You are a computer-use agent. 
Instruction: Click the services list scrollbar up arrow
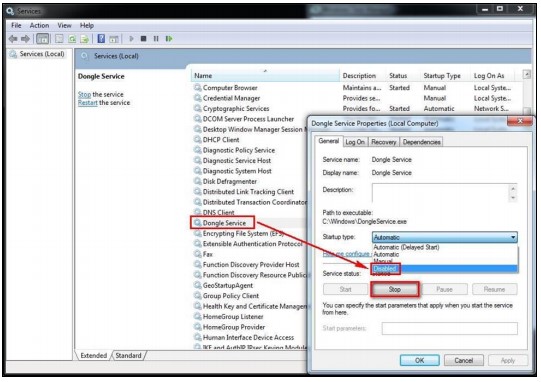[x=527, y=74]
